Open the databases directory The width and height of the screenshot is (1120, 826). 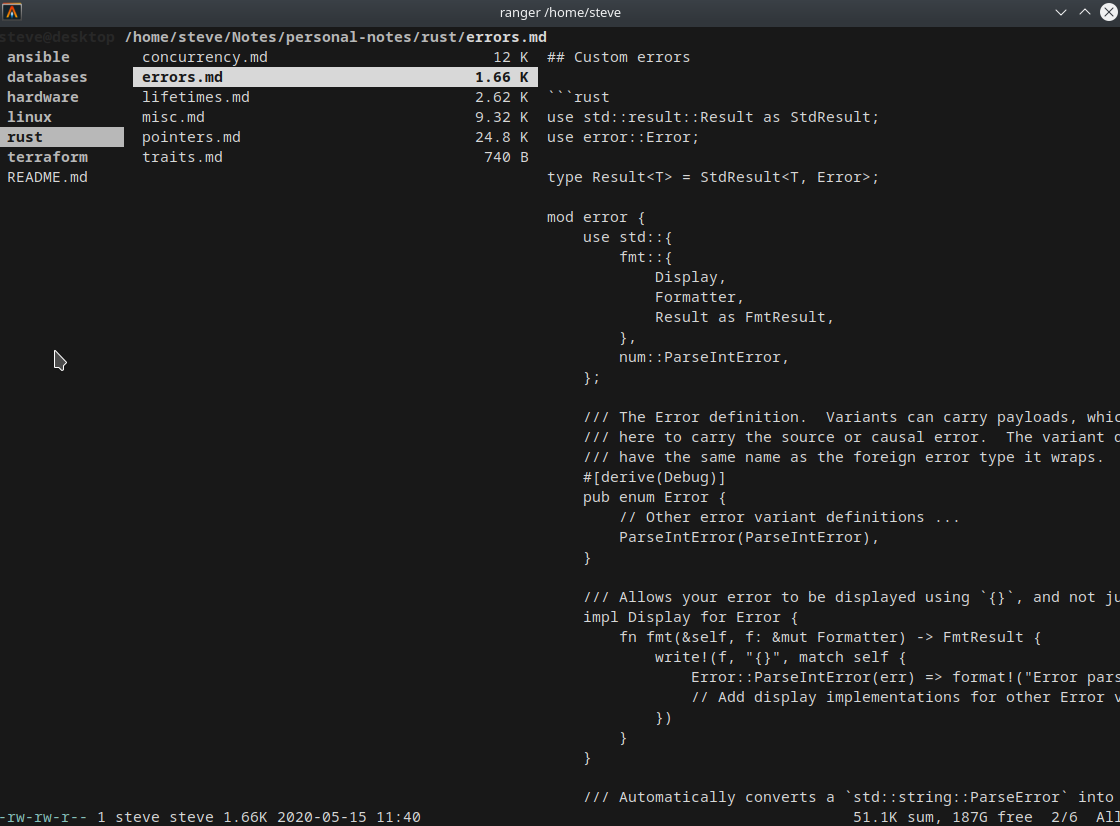tap(47, 77)
